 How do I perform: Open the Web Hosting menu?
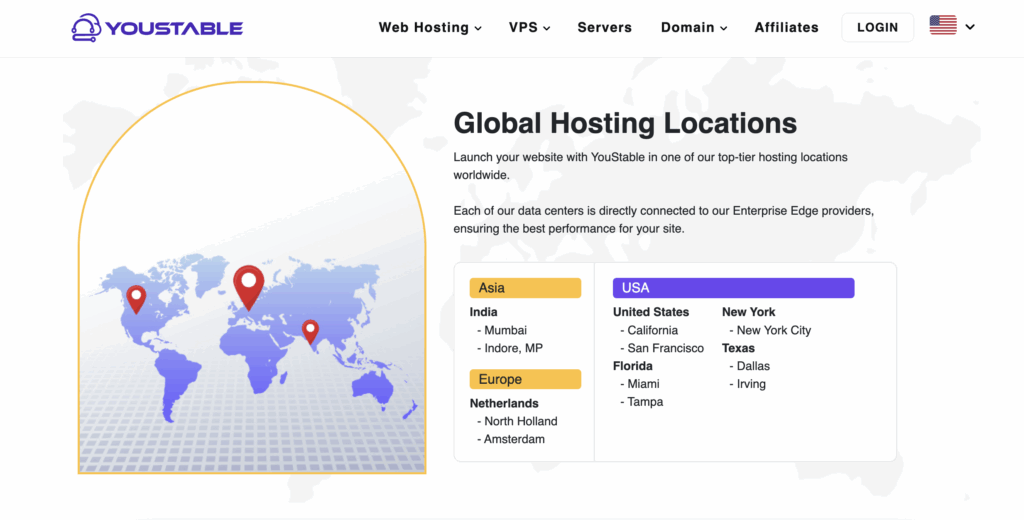(x=430, y=27)
